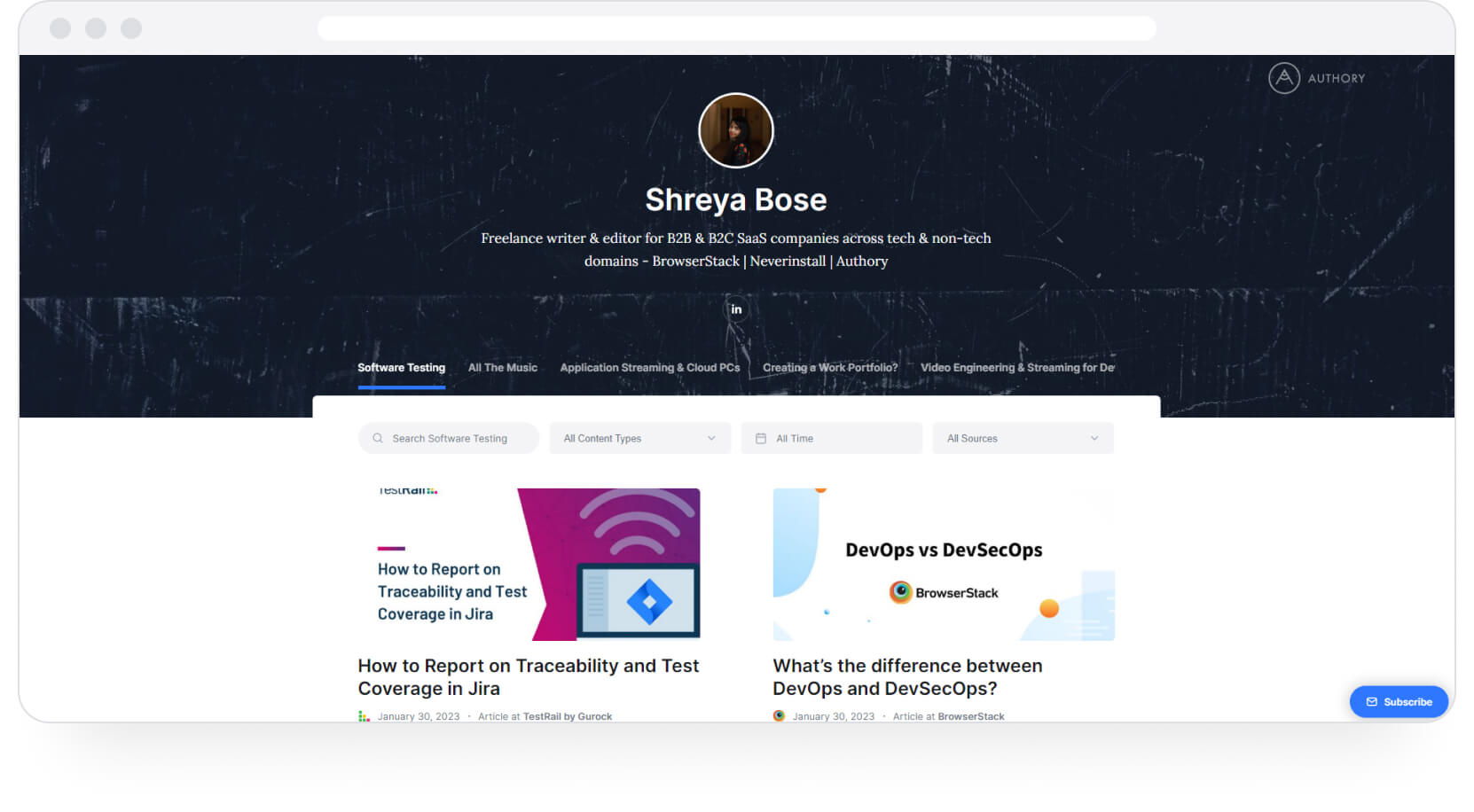1474x812 pixels.
Task: Click the DevOps vs DevSecOps thumbnail
Action: 944,565
